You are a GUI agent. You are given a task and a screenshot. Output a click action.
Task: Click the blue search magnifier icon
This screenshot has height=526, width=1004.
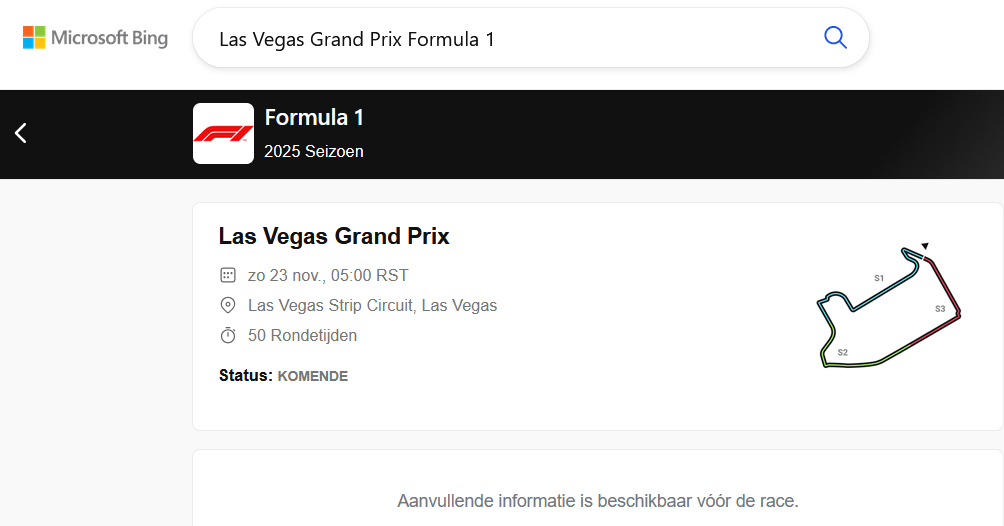coord(835,38)
